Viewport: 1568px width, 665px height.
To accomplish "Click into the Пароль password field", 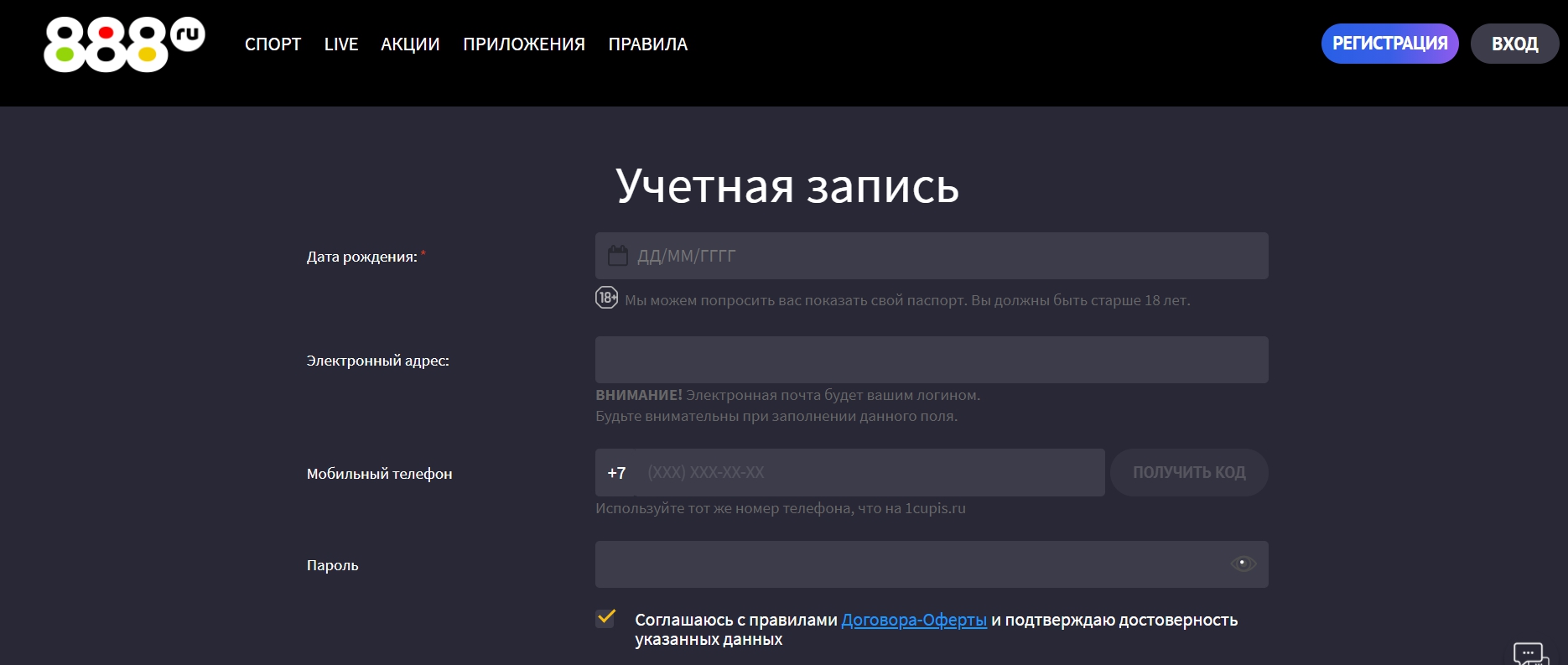I will click(x=932, y=564).
